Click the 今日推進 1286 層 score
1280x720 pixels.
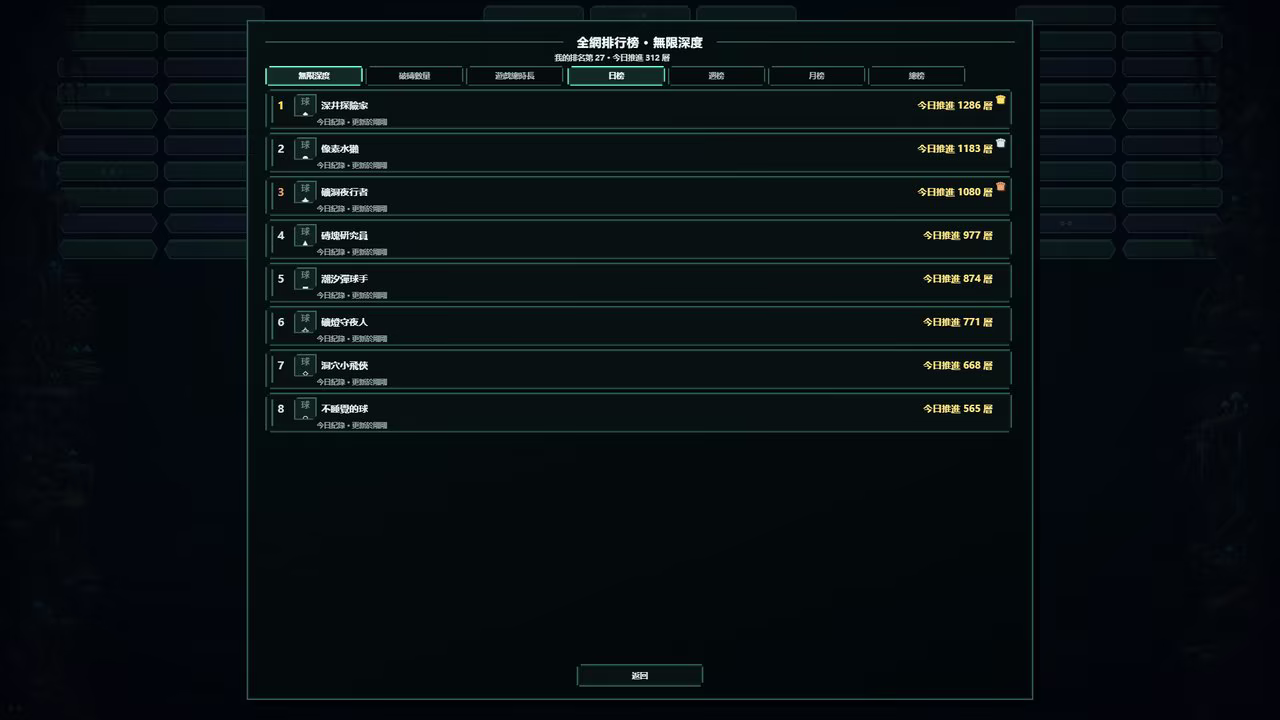955,105
